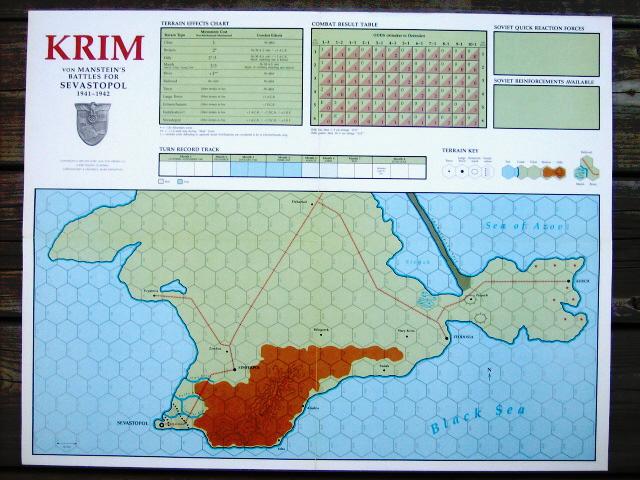Click the Soviet Reinforcements Available box
This screenshot has width=640, height=480.
click(546, 106)
